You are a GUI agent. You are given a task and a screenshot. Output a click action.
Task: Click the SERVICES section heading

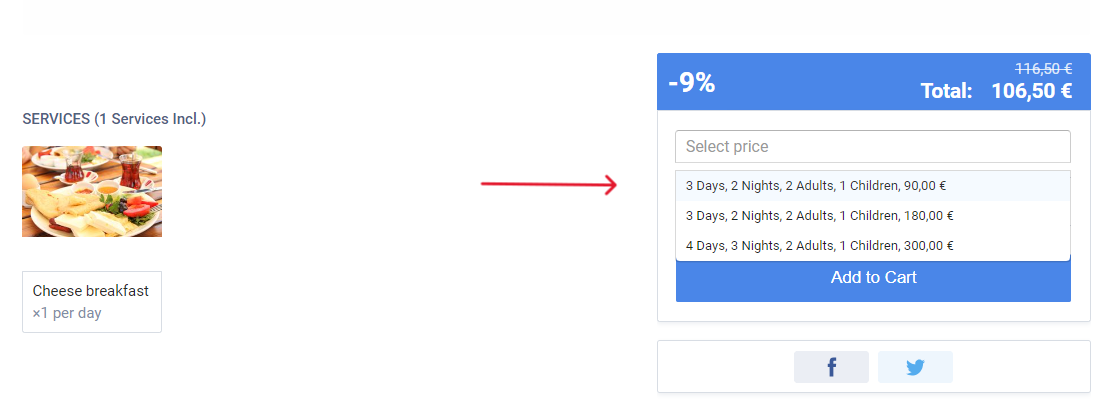point(56,119)
